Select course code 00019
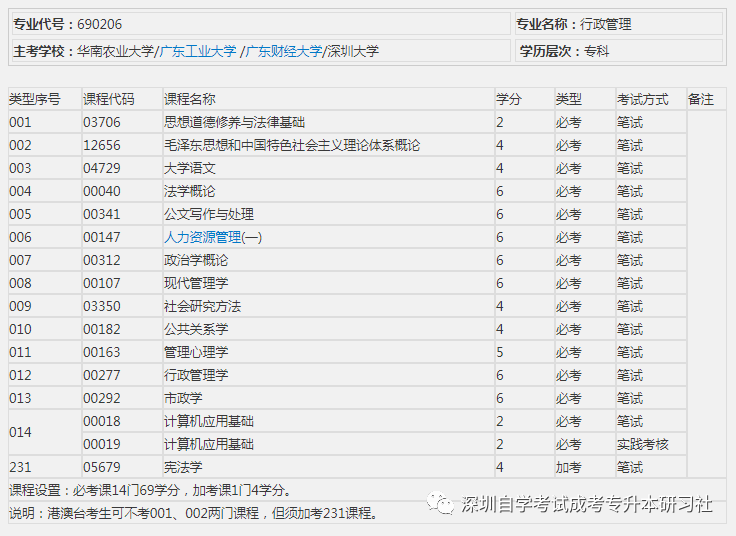 click(102, 444)
